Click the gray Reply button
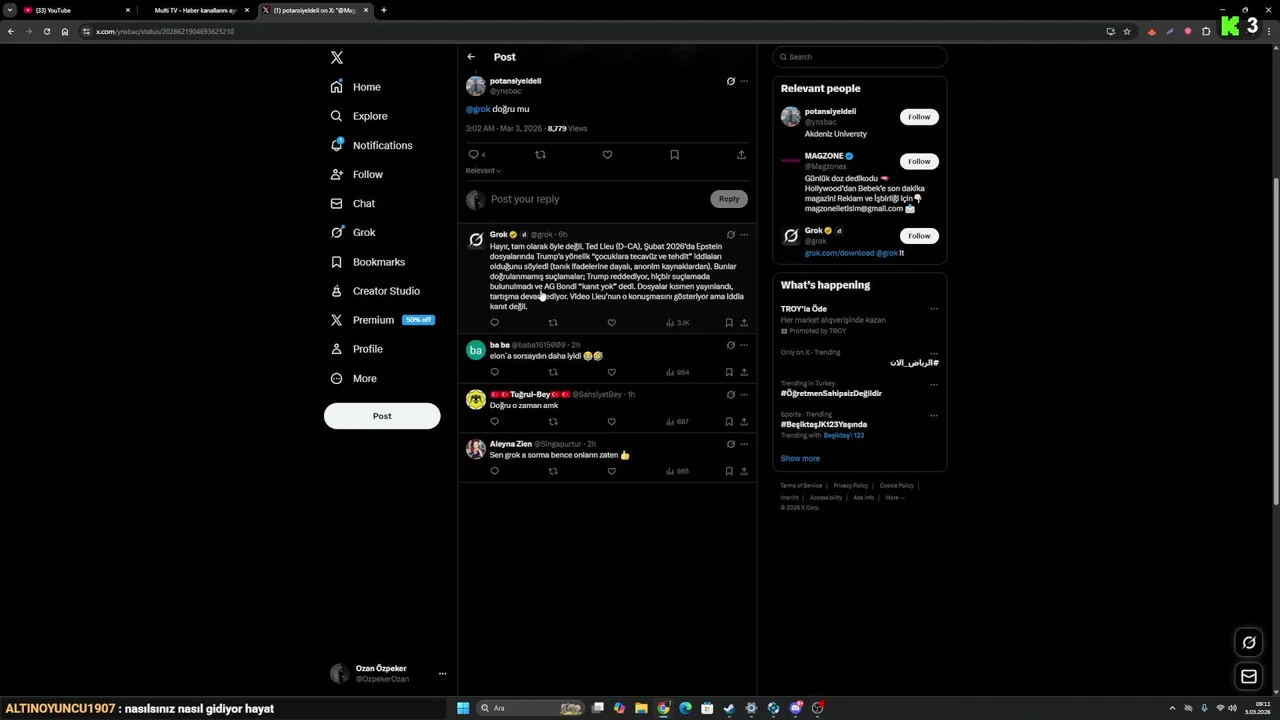1280x720 pixels. [x=729, y=199]
